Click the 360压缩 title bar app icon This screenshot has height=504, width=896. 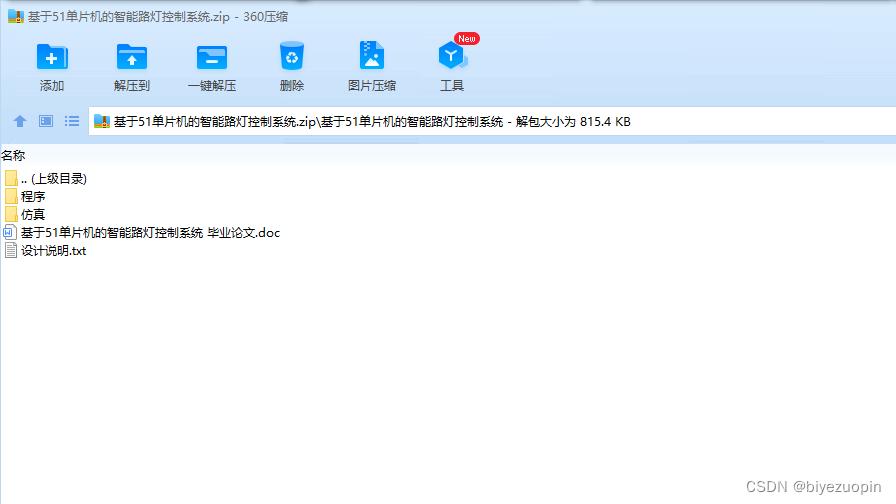[x=15, y=17]
